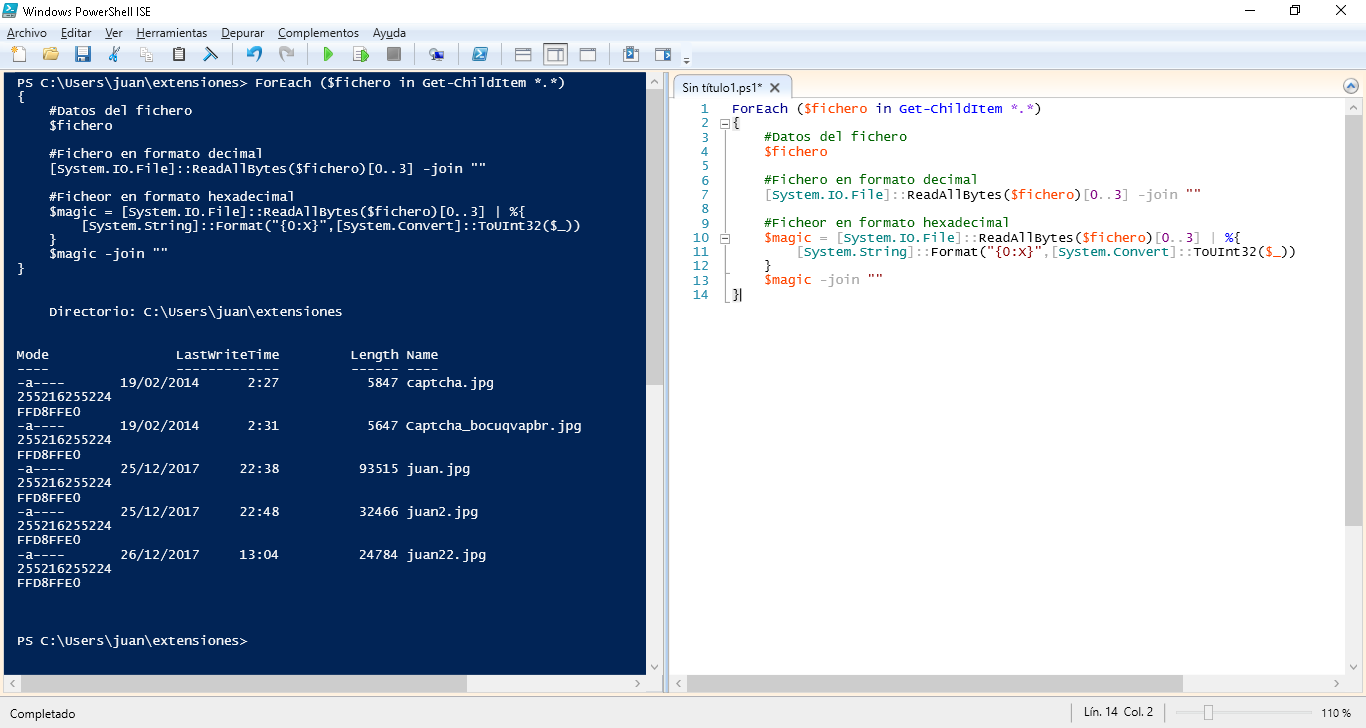
Task: Collapse the code block at line 10
Action: [x=724, y=238]
